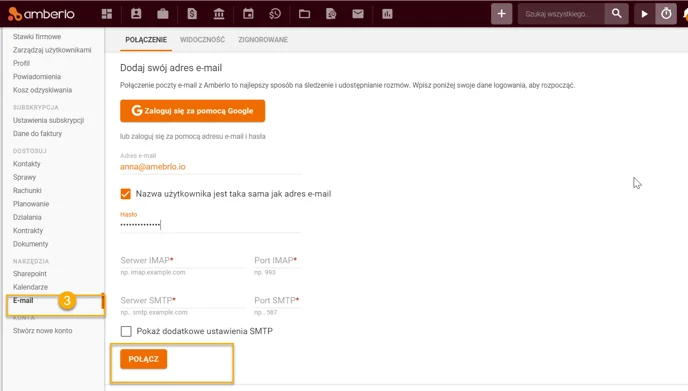Open Sharepoint under Narzędzia
Screen dimensions: 688x391
(29, 273)
